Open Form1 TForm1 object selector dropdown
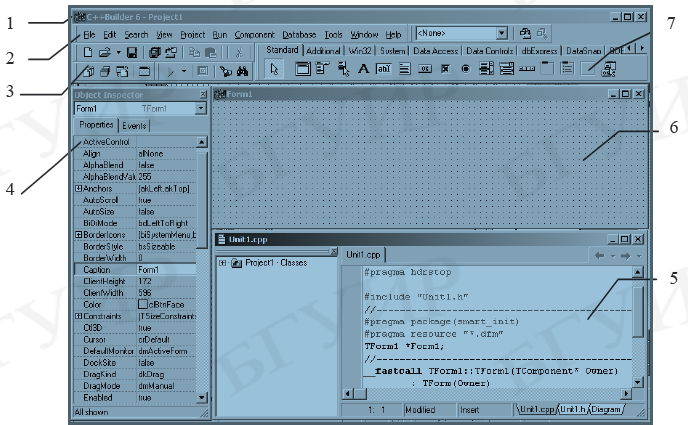The height and width of the screenshot is (425, 688). 201,108
